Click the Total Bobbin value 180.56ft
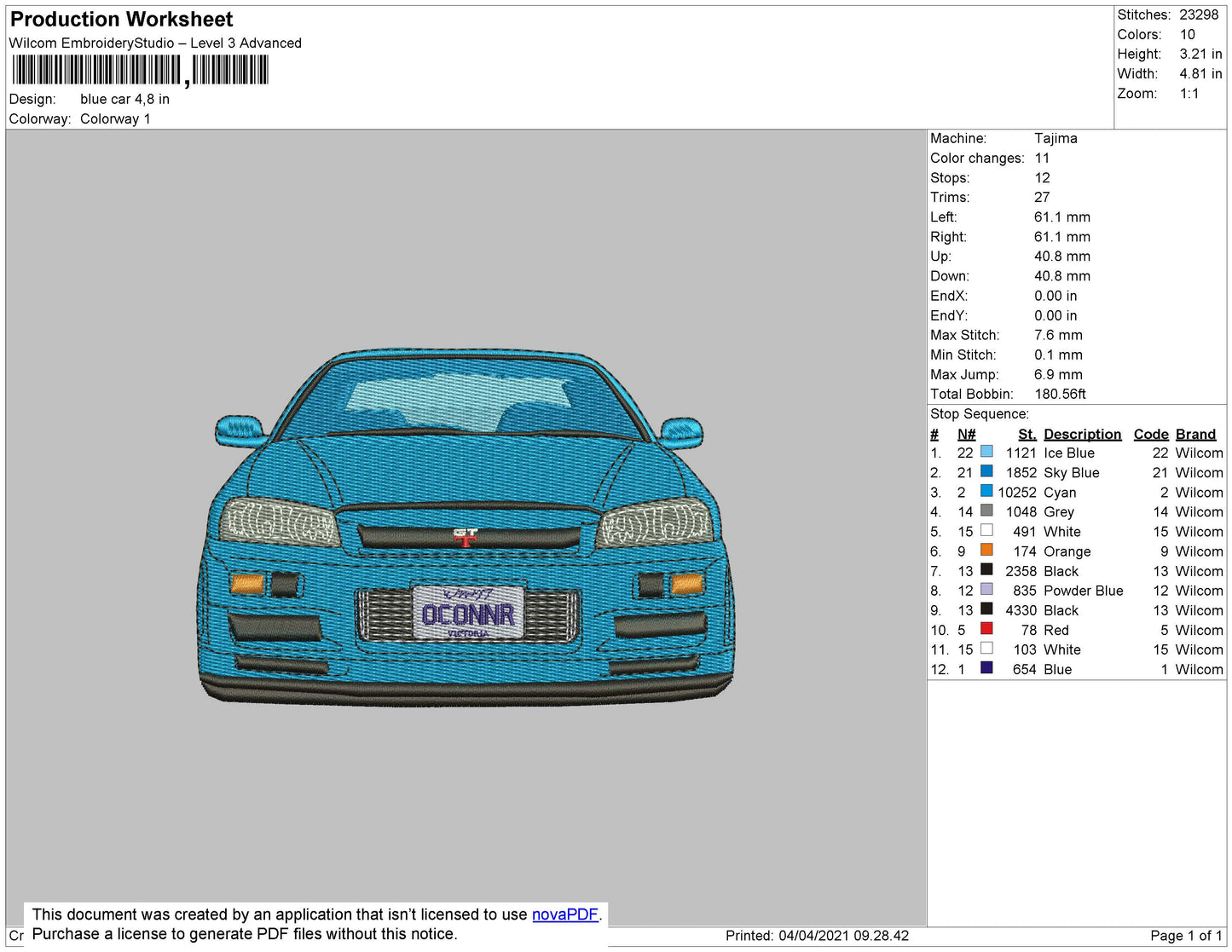 pyautogui.click(x=1060, y=394)
